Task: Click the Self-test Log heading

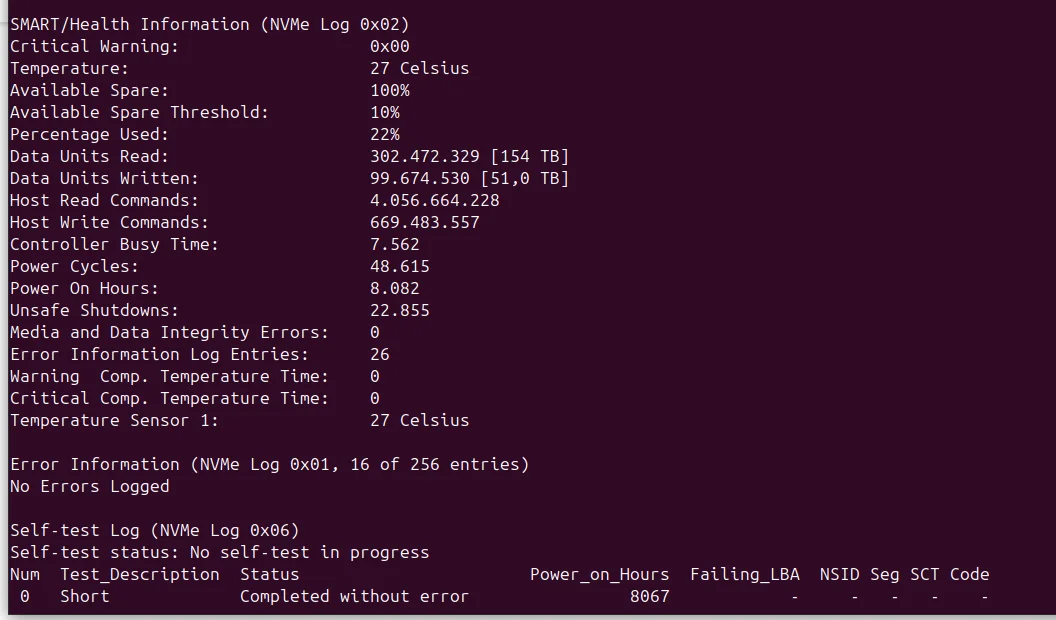Action: point(154,530)
